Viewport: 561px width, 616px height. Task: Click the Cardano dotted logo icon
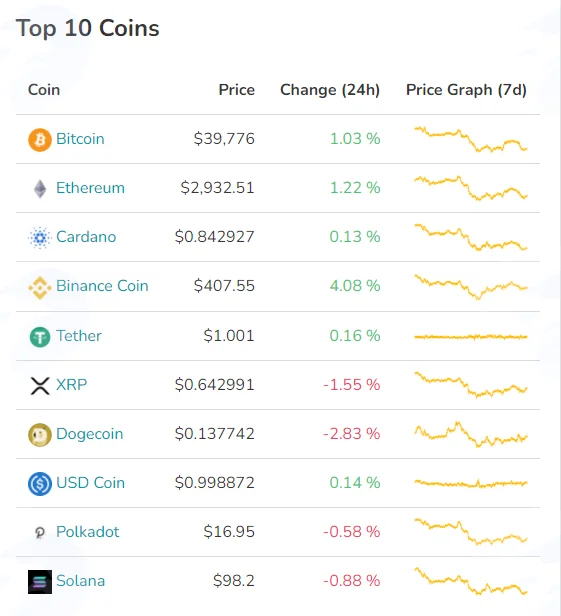pos(40,237)
